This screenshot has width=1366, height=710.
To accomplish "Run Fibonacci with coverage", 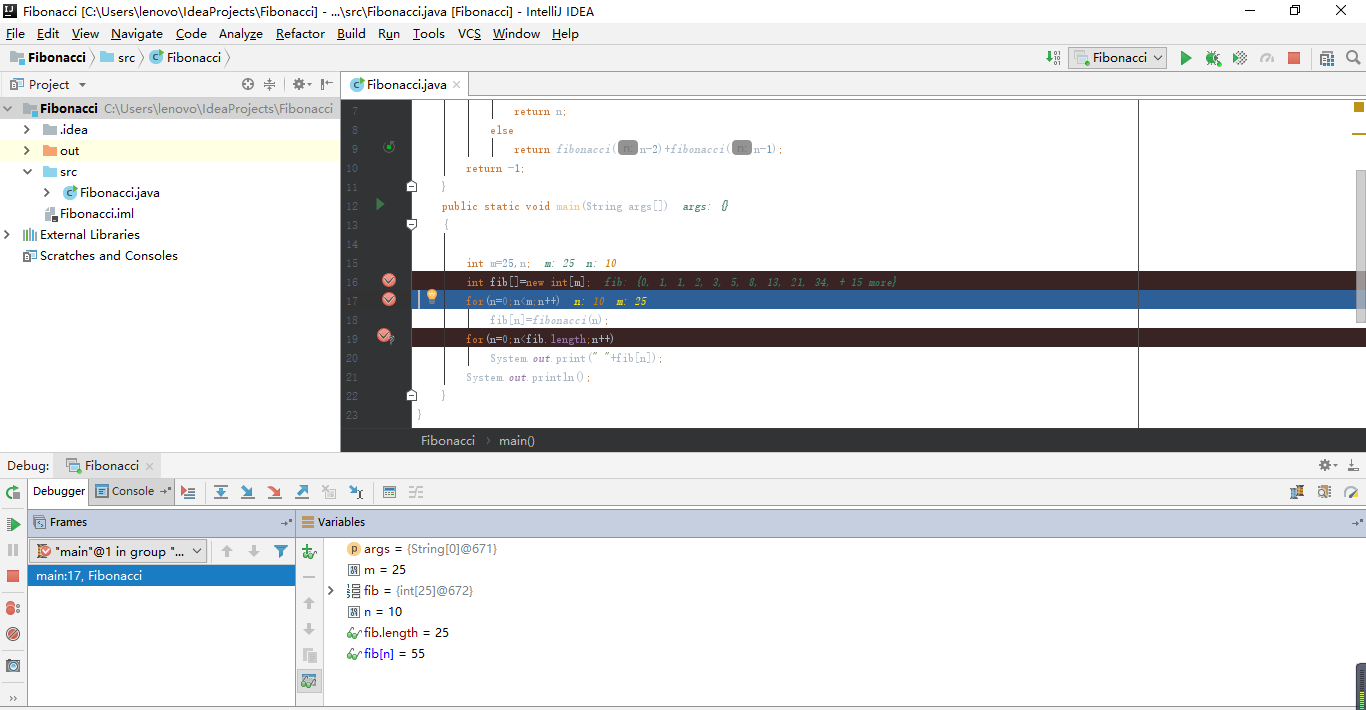I will coord(1240,58).
